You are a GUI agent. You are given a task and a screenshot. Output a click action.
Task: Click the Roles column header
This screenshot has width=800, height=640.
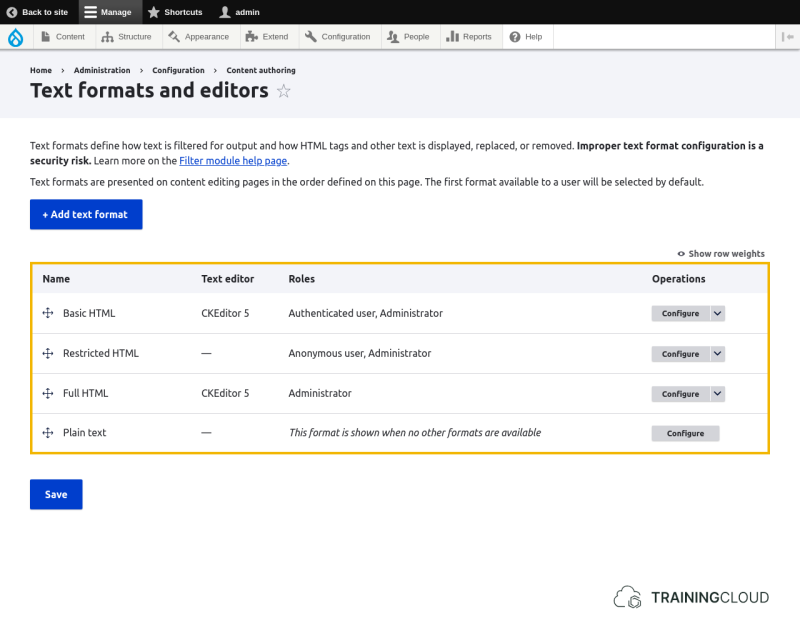click(x=302, y=279)
